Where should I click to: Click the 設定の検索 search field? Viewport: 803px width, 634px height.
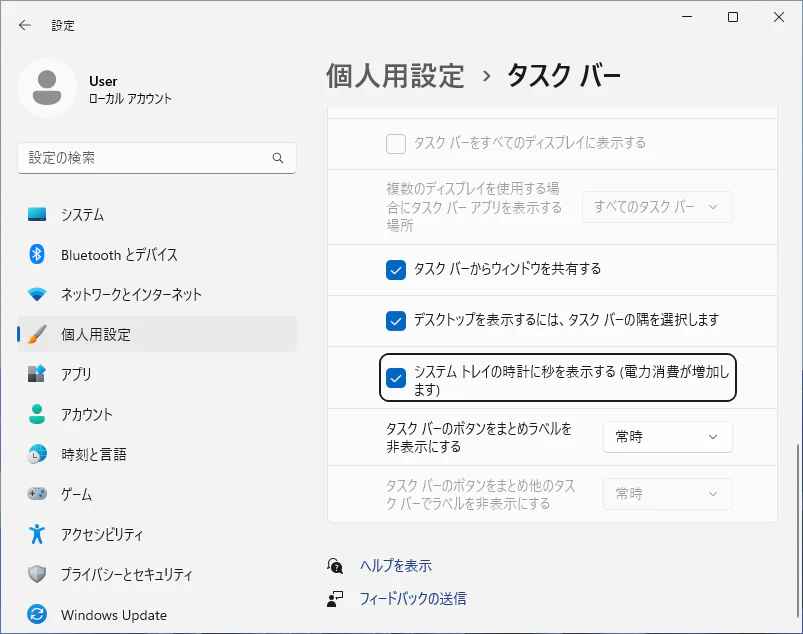[157, 158]
